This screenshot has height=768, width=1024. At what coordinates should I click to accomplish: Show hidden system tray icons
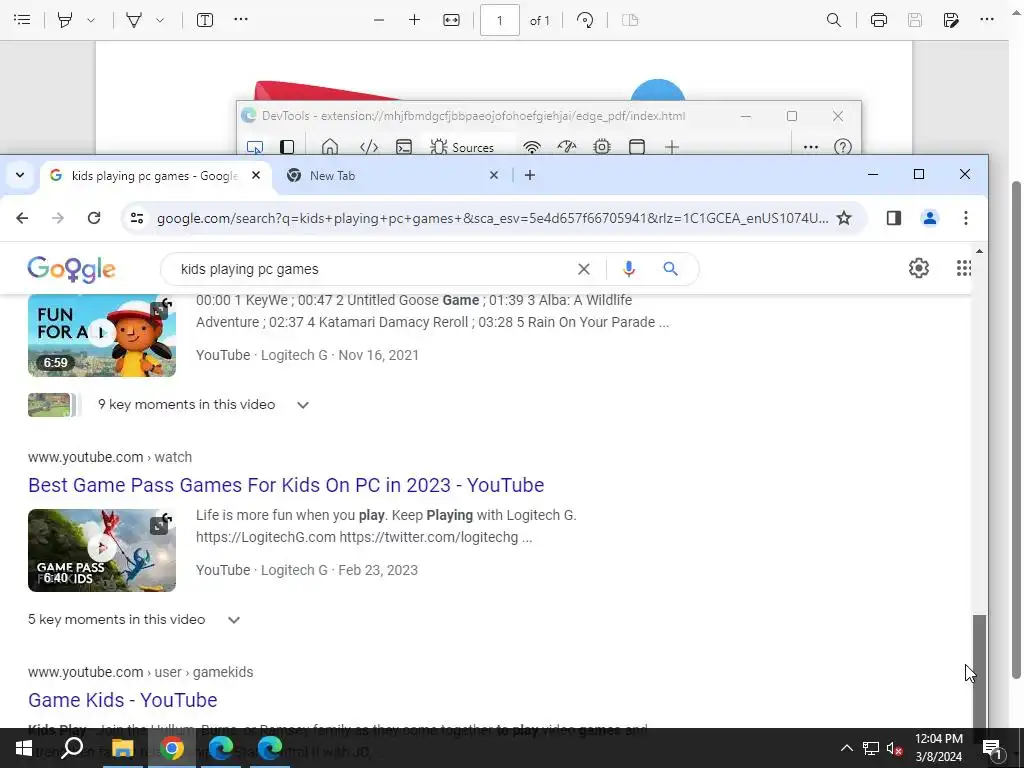click(846, 748)
